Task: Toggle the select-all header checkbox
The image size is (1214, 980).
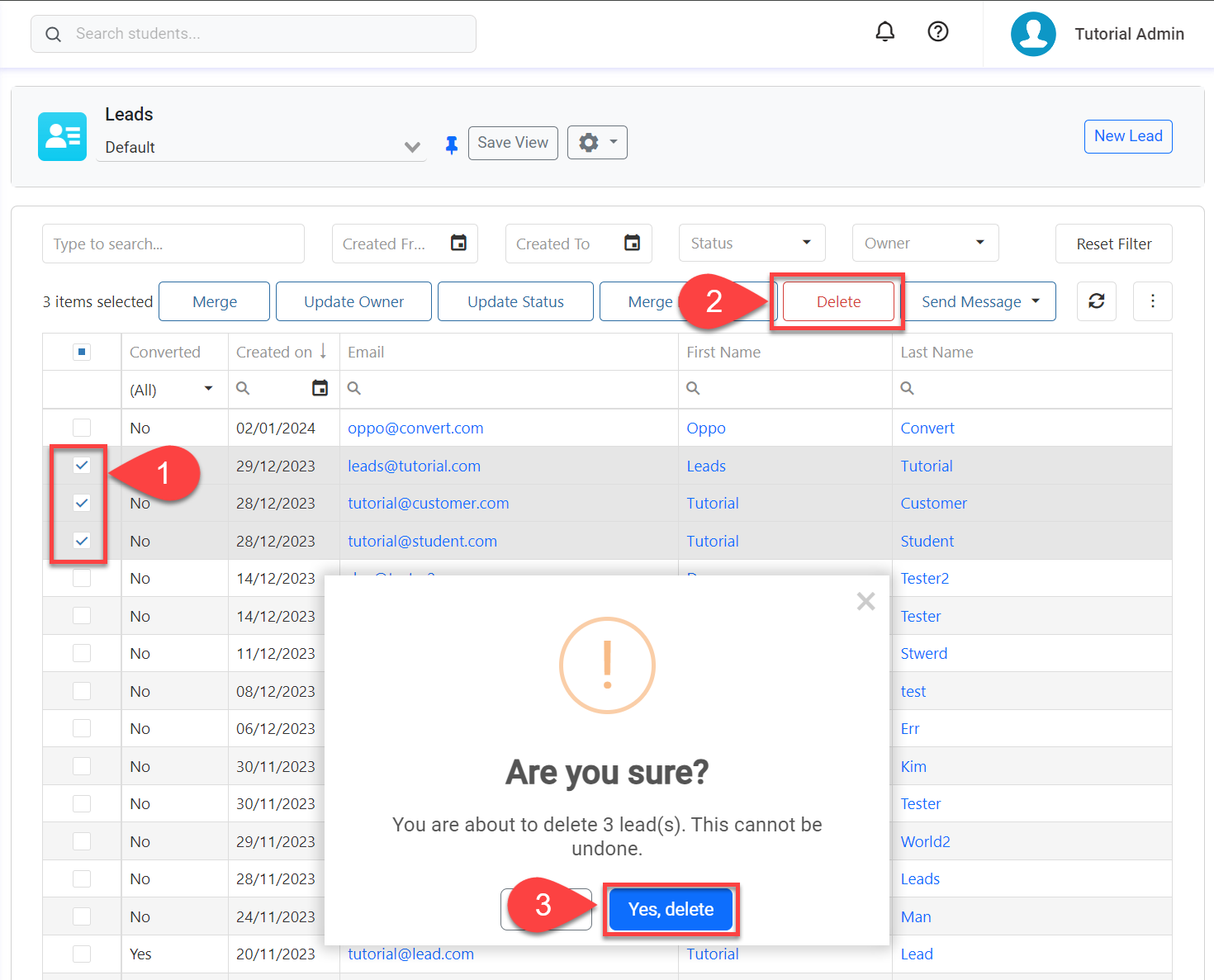Action: 82,353
